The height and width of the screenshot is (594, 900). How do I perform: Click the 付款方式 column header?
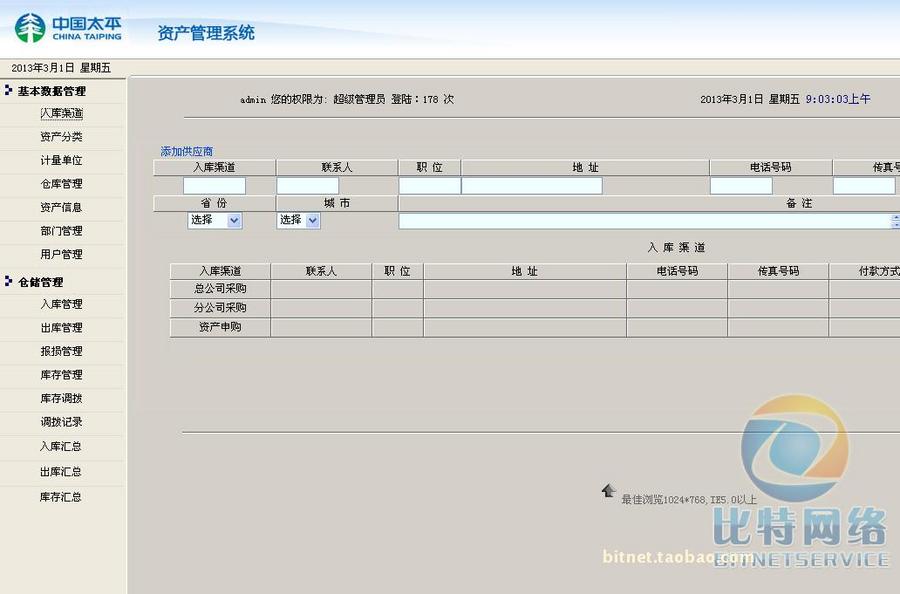[864, 271]
